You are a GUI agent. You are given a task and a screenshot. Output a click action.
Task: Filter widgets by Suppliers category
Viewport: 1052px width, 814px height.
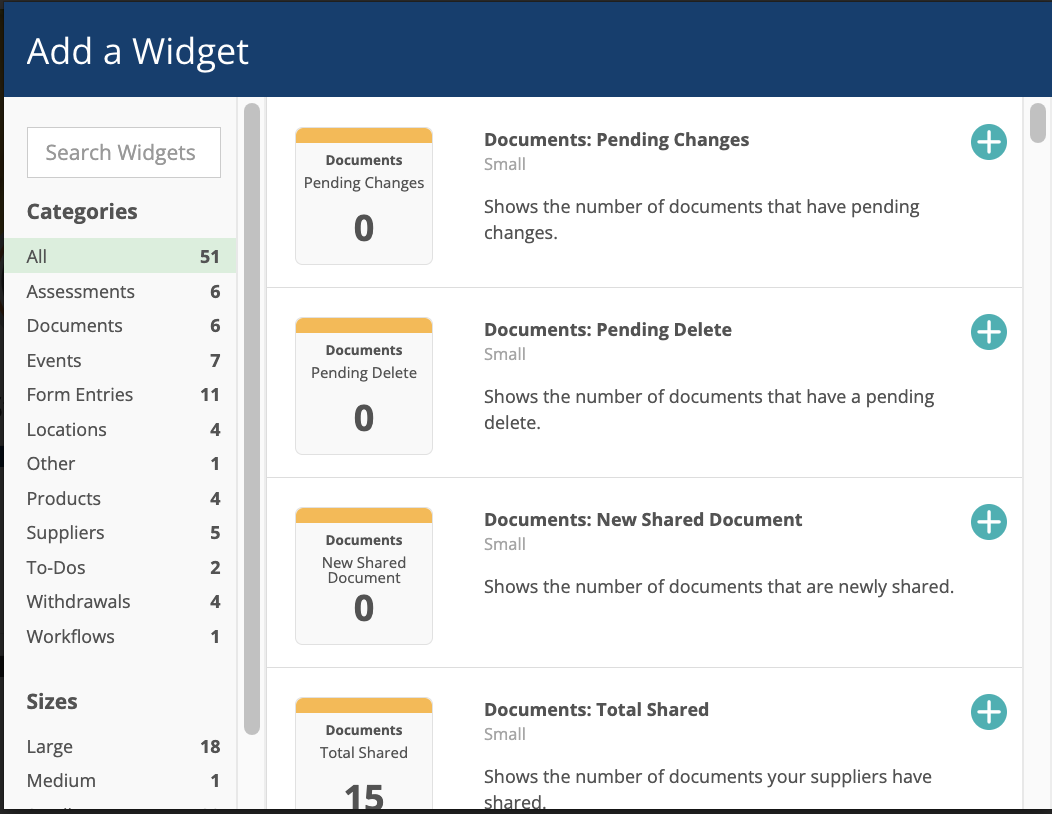(120, 533)
